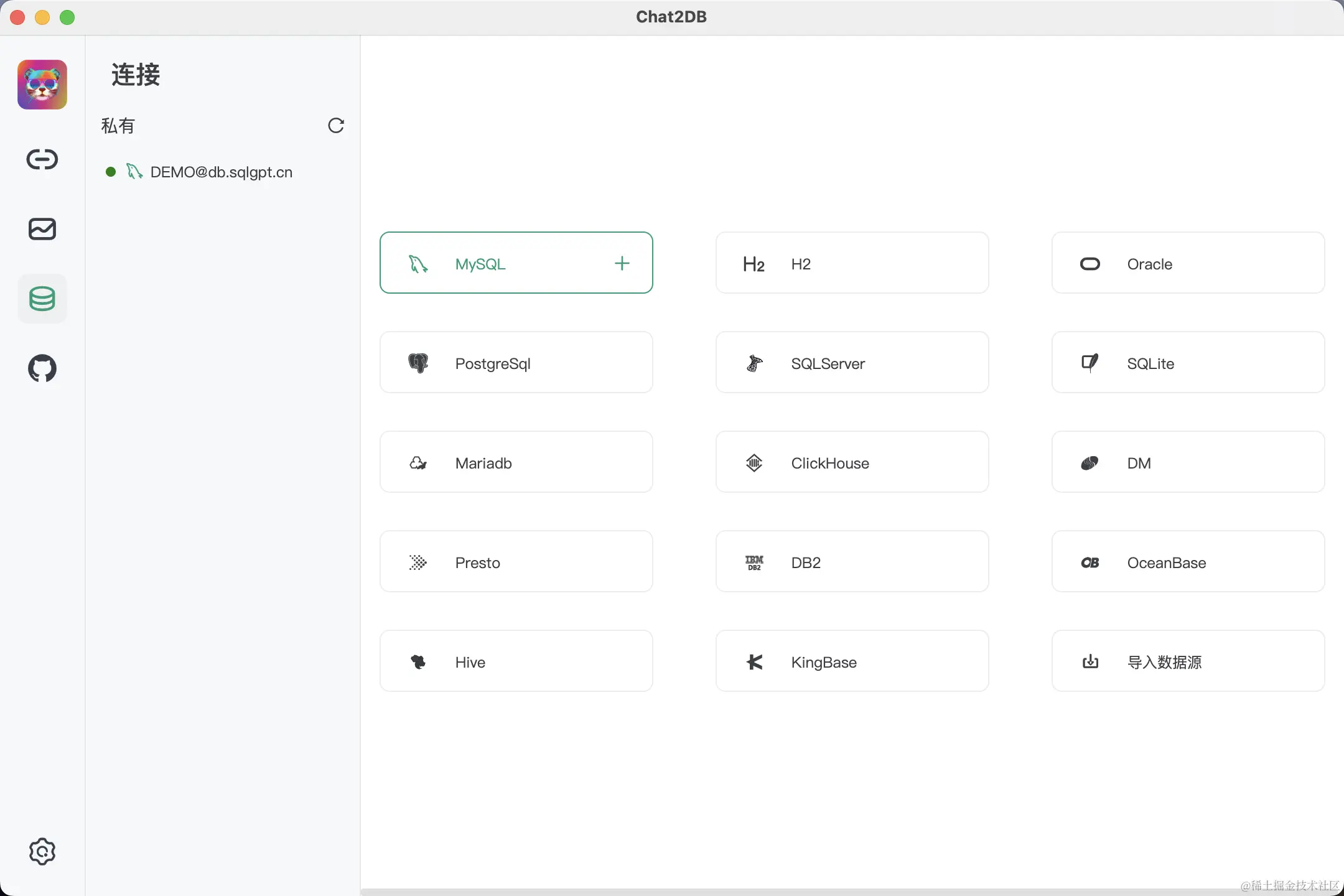Image resolution: width=1344 pixels, height=896 pixels.
Task: Click the Mariadb card label
Action: tap(483, 463)
